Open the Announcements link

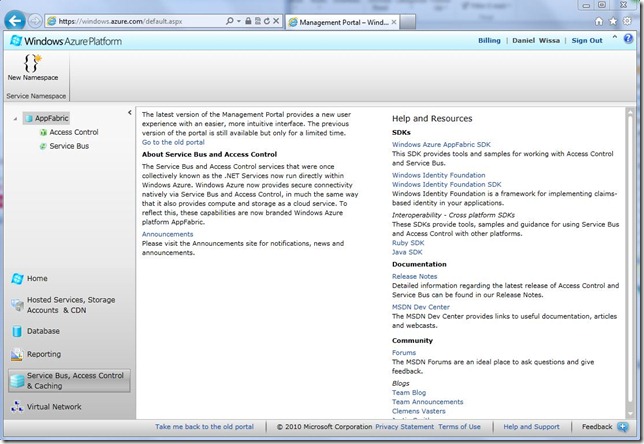[x=168, y=234]
